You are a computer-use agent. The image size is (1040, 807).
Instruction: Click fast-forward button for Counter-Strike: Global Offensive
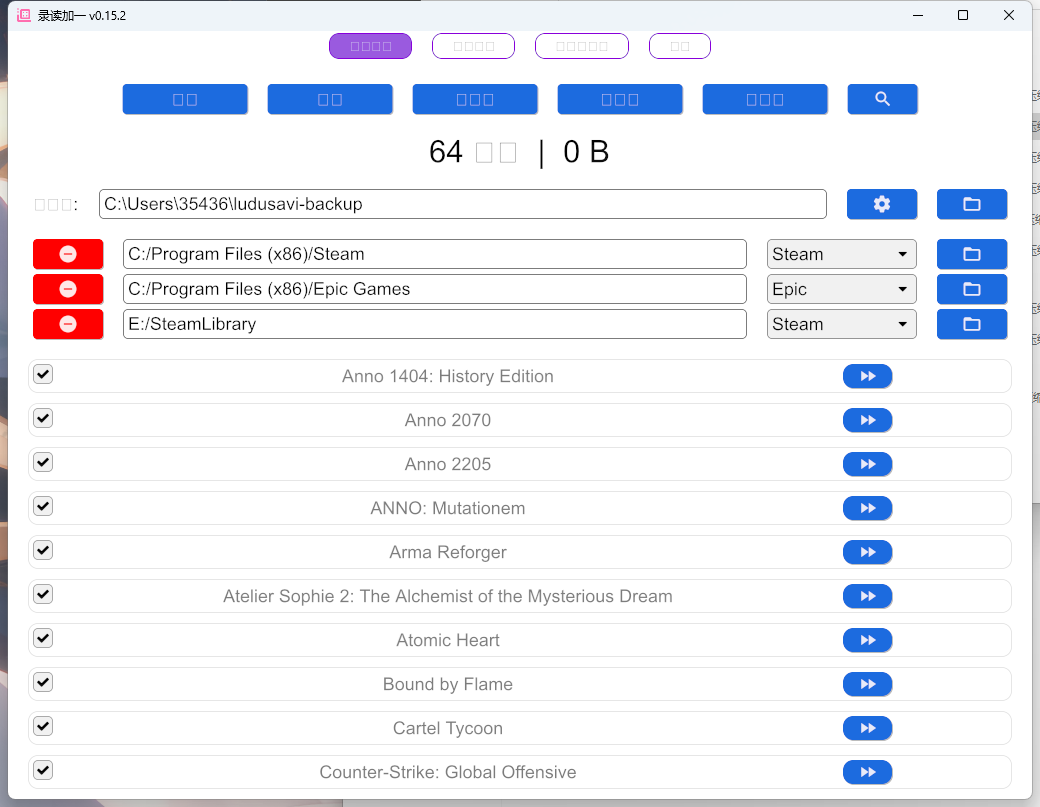(x=868, y=772)
